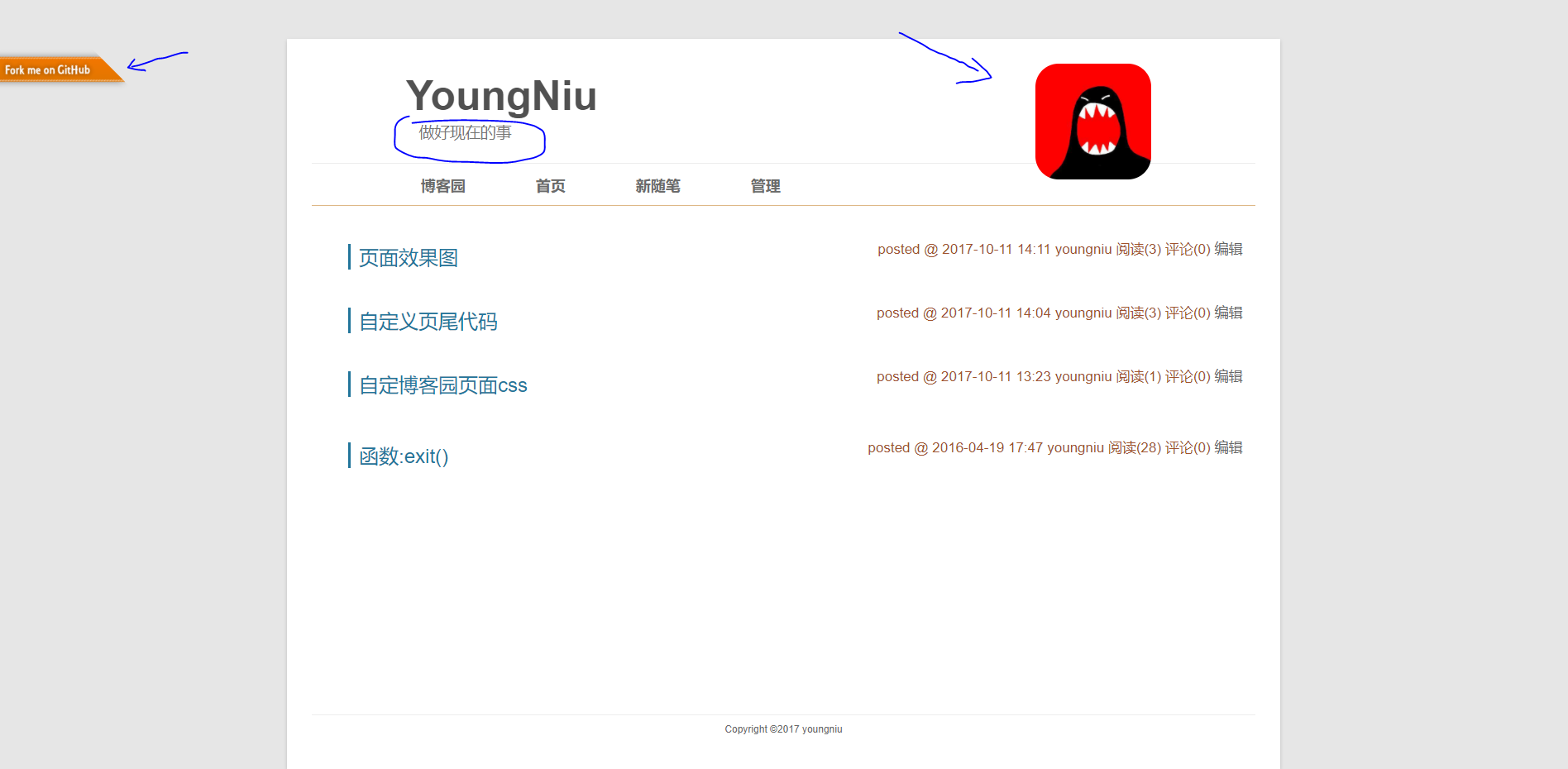The width and height of the screenshot is (1568, 769).
Task: Click 阅读(3) on 页面效果图 row
Action: click(1139, 249)
